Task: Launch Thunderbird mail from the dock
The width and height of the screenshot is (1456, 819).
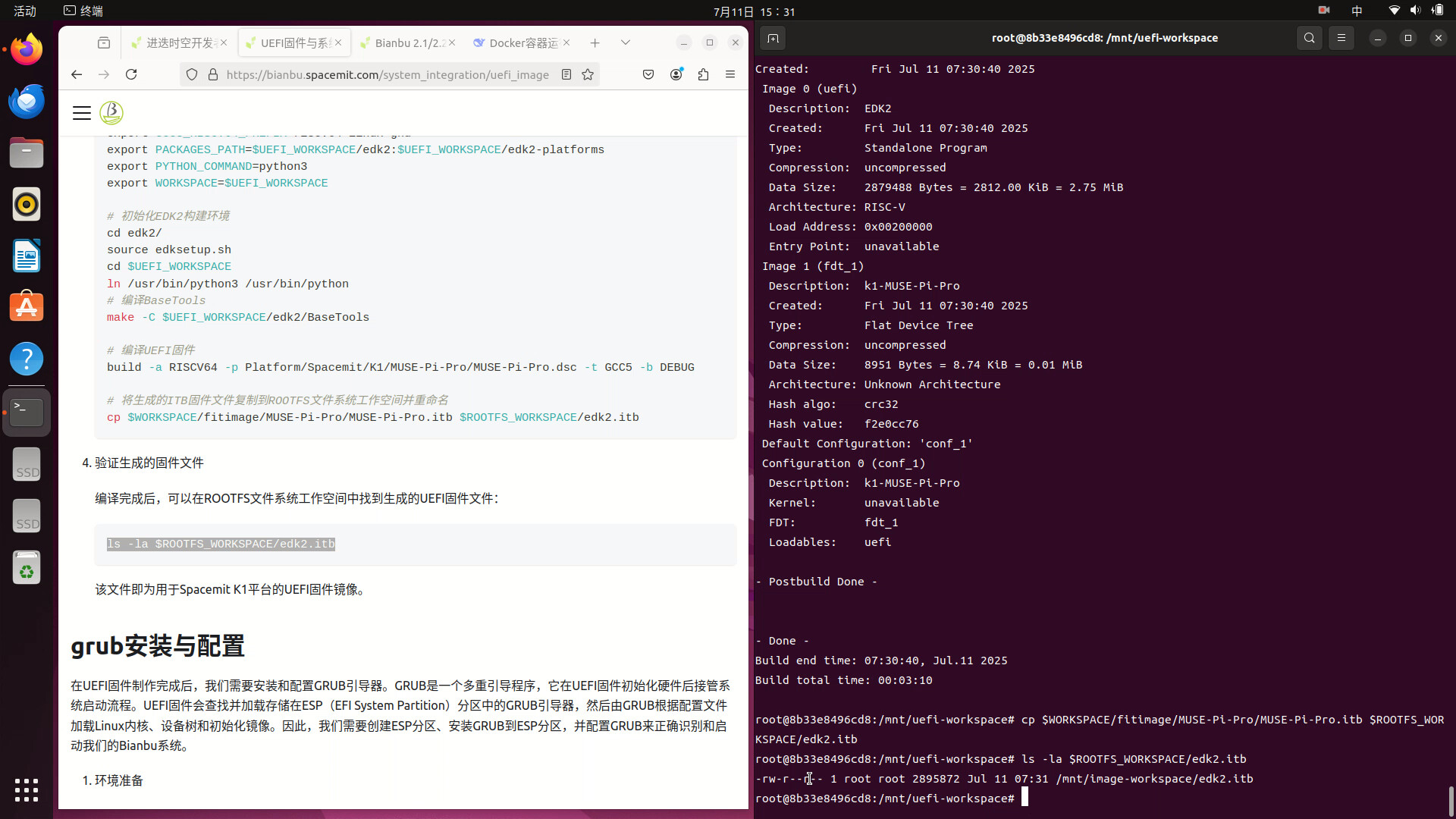Action: pos(27,101)
